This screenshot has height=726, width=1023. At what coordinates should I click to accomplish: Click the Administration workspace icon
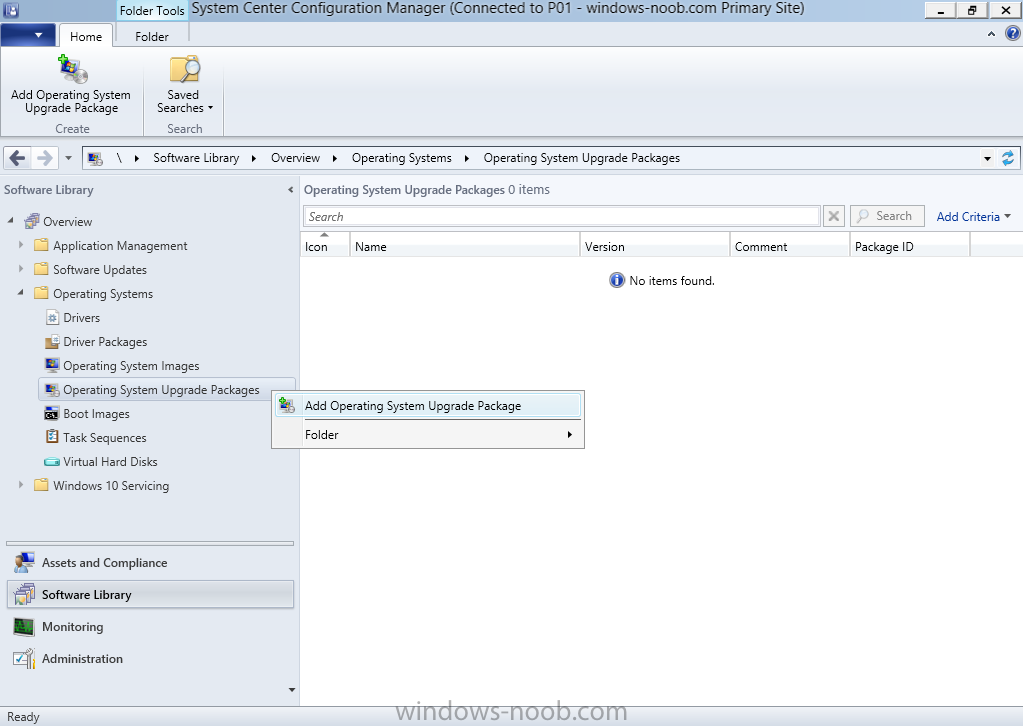click(24, 659)
